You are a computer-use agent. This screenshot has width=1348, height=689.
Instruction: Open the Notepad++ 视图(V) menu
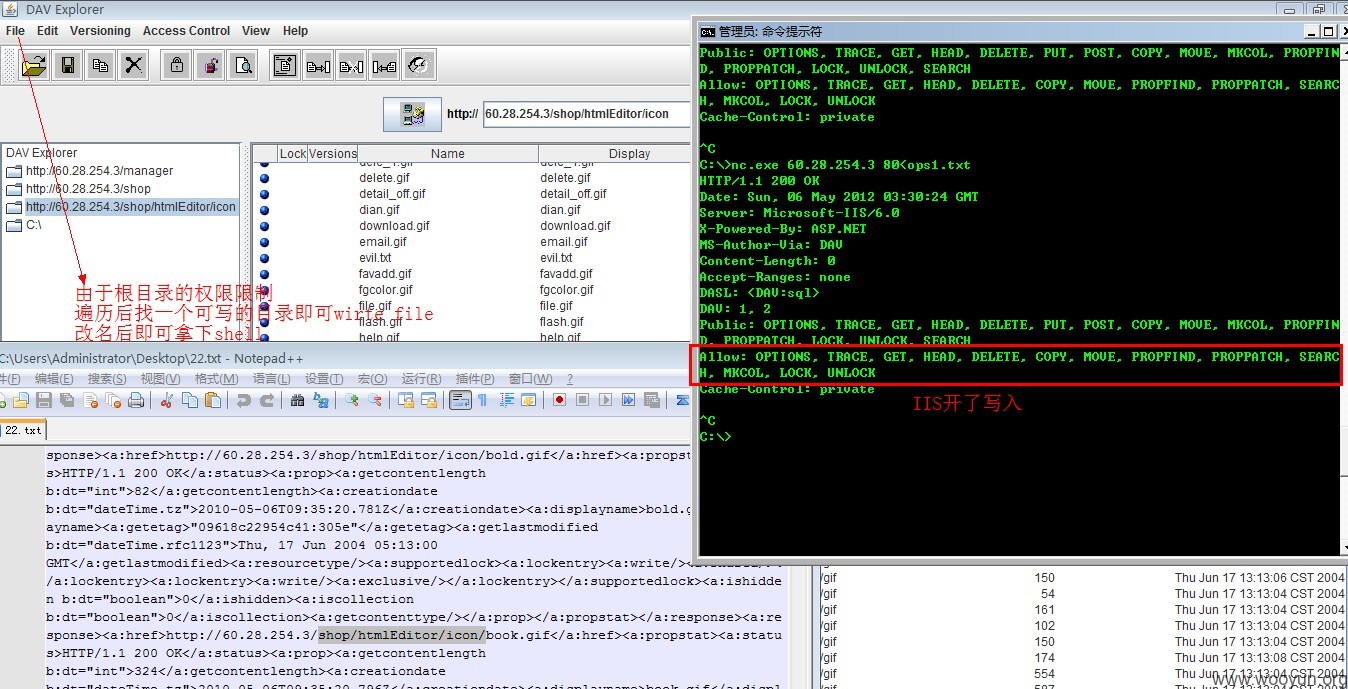(160, 379)
